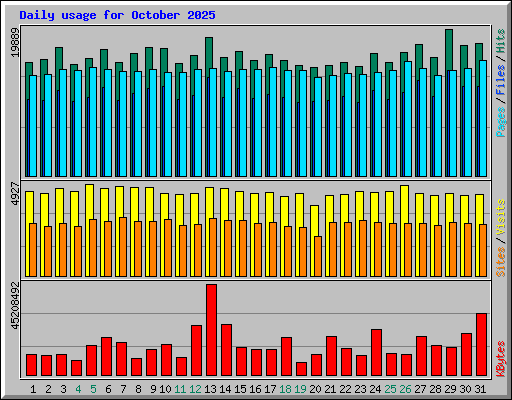
Task: Click the day 28 axis label
Action: [x=435, y=389]
